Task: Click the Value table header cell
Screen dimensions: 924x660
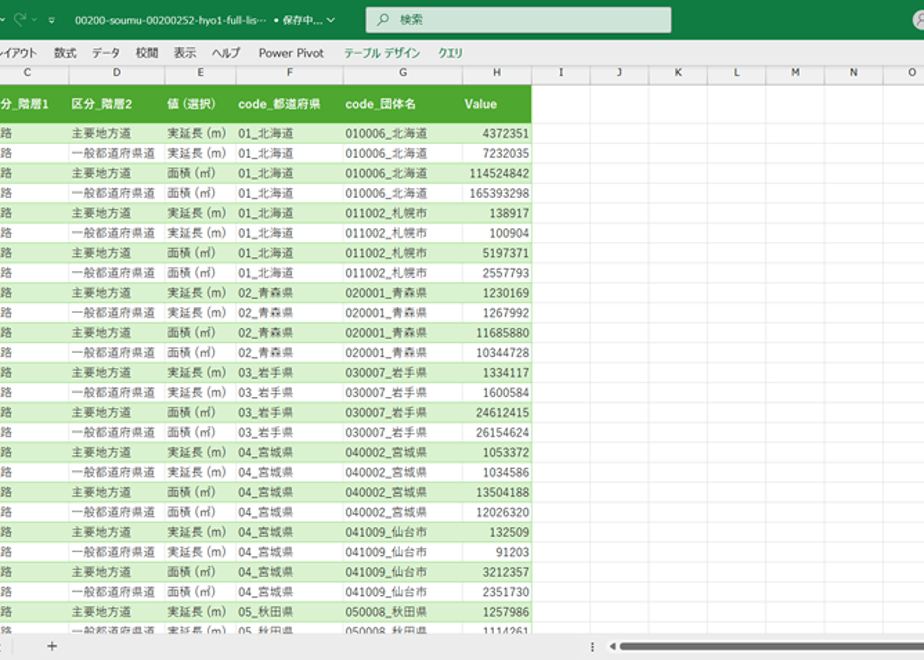Action: pos(497,104)
